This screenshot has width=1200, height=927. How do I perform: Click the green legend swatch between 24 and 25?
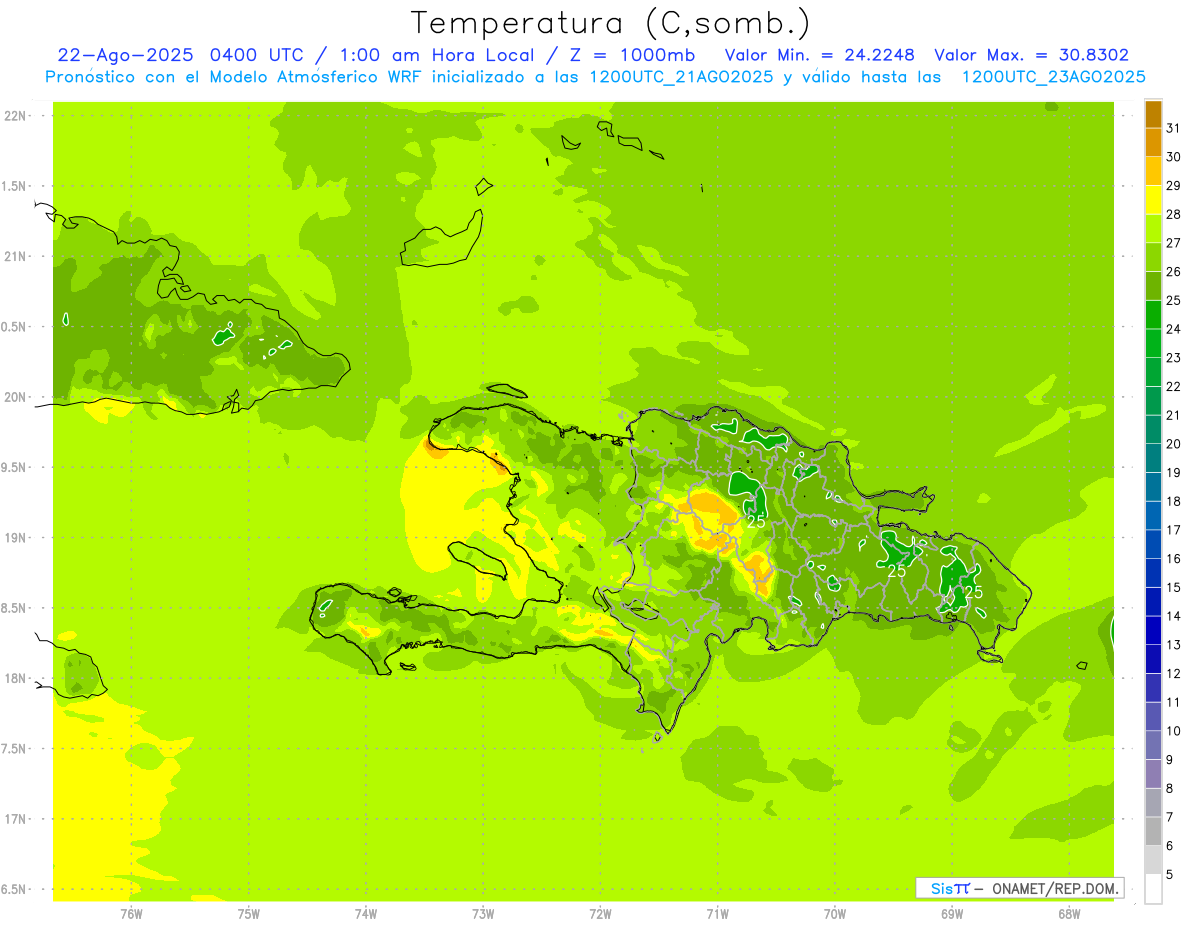click(x=1153, y=315)
